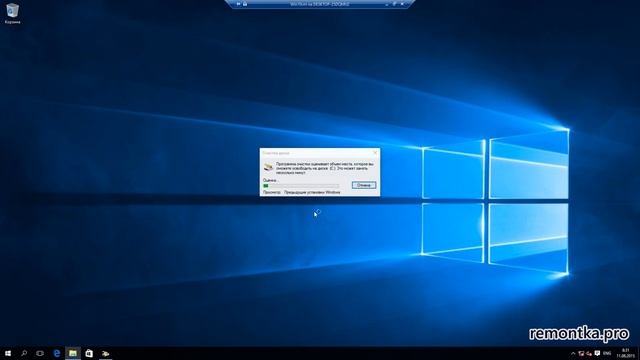Open taskbar Search magnifier
The image size is (640, 360).
(x=24, y=353)
